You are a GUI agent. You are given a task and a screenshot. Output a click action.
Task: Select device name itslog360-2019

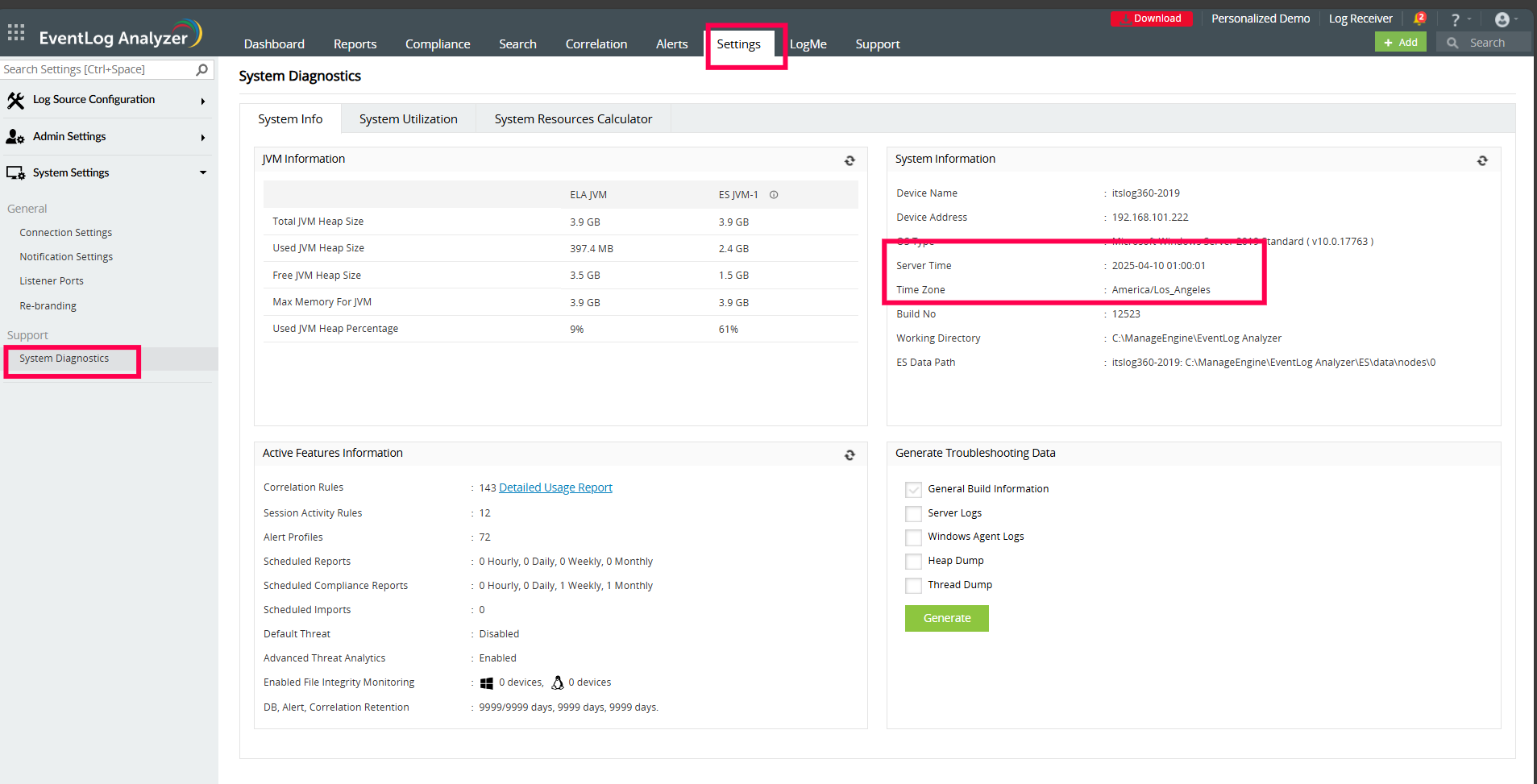click(1145, 193)
